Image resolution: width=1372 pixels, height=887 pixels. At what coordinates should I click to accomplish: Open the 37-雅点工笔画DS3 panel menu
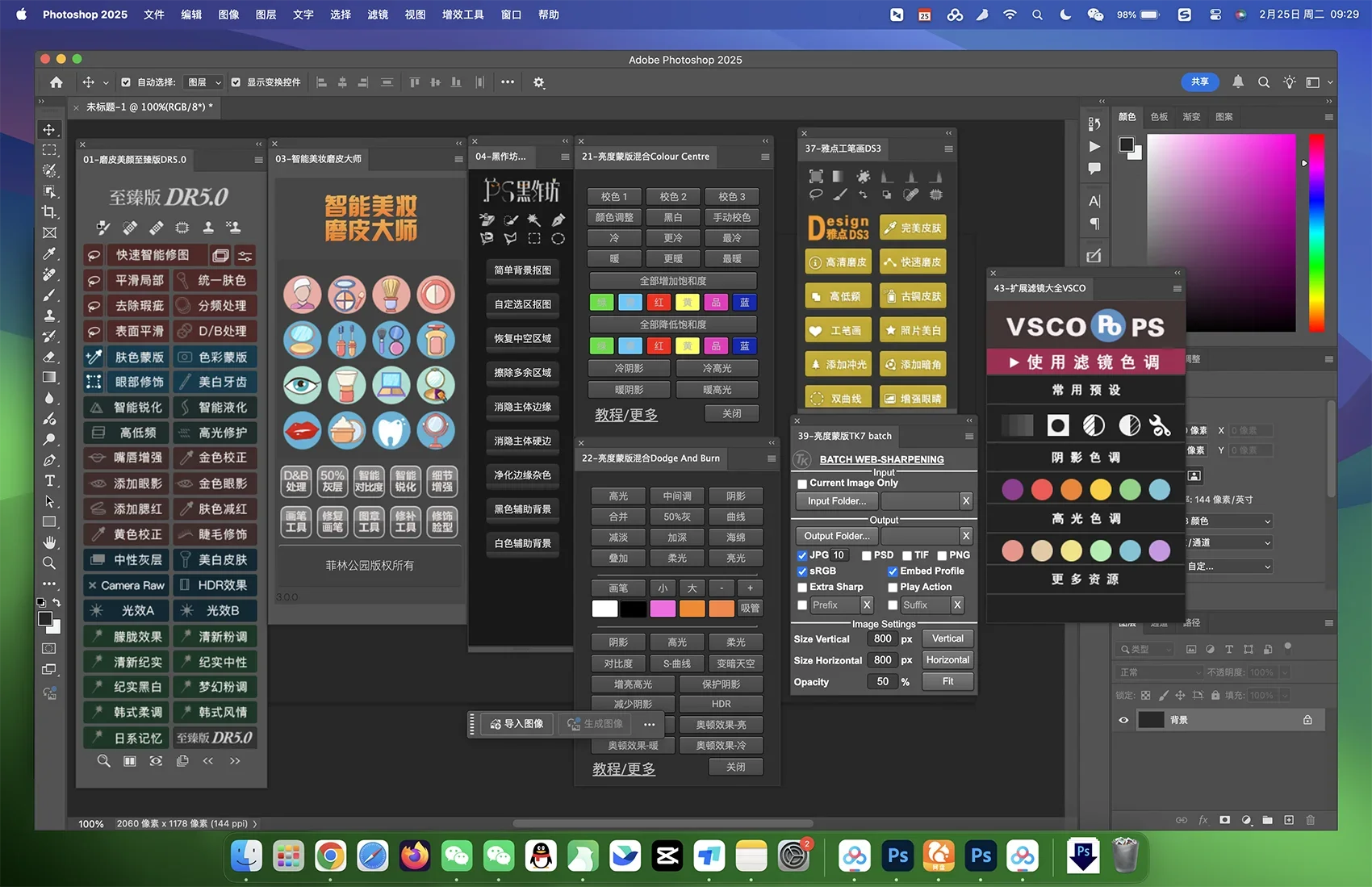948,149
